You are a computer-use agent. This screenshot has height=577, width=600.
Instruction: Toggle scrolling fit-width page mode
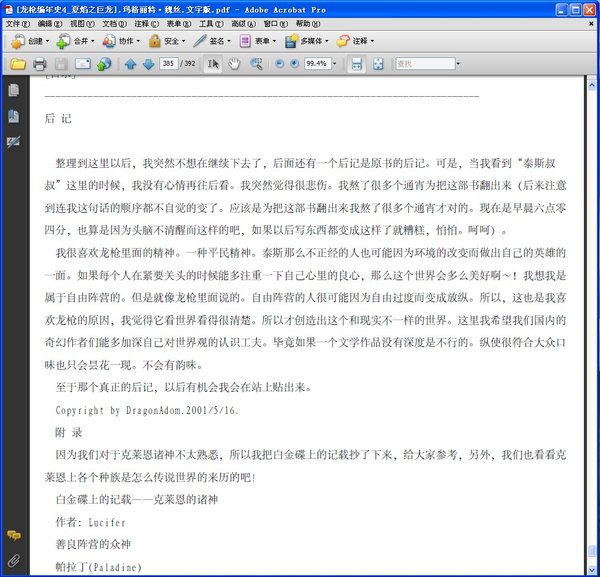click(x=357, y=64)
